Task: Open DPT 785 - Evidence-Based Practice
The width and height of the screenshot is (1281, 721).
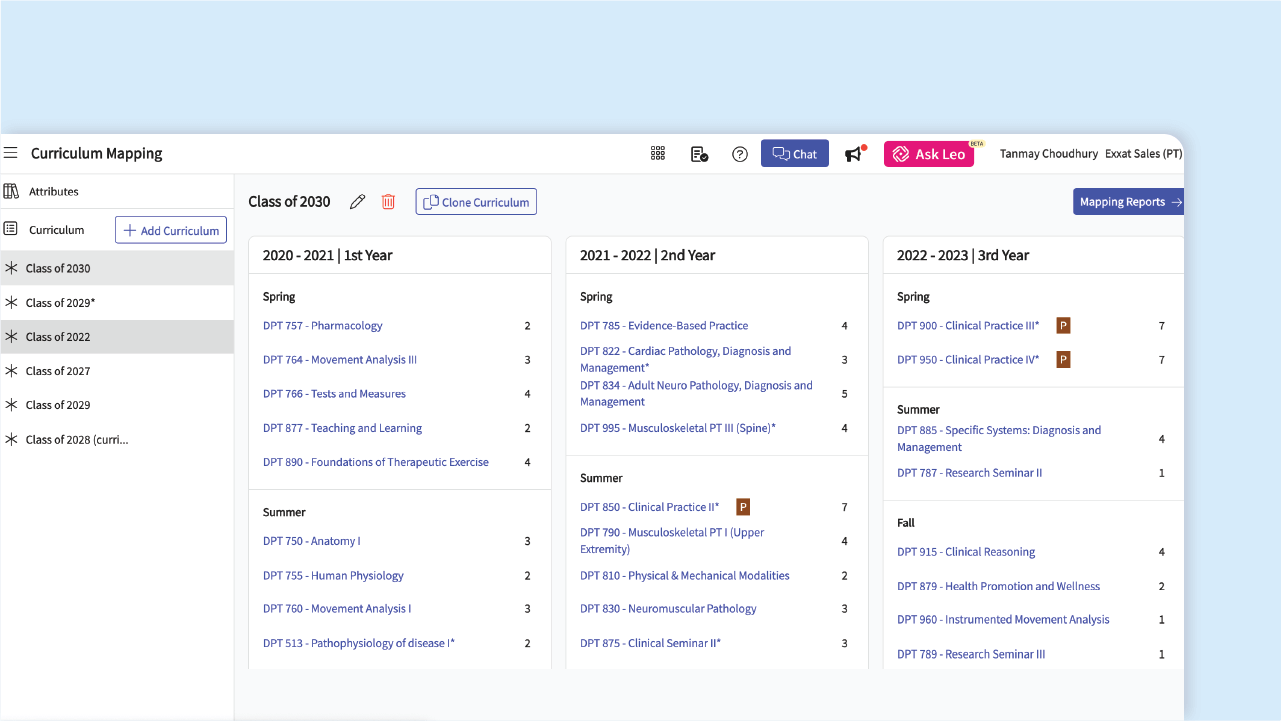Action: point(664,325)
